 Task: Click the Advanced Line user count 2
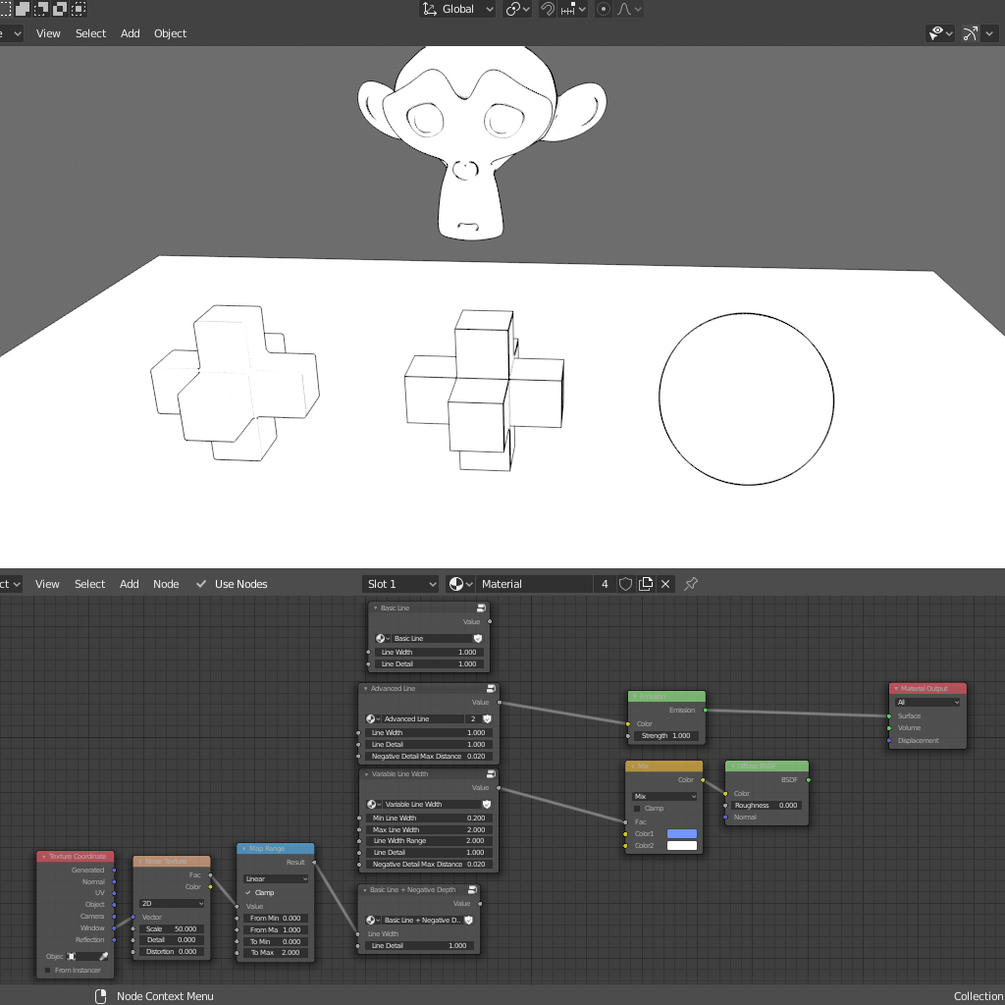(x=473, y=719)
